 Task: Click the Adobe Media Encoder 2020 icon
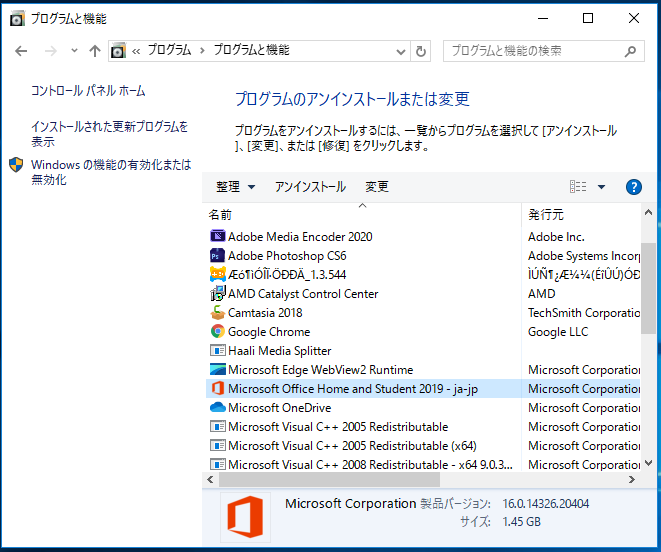[218, 236]
